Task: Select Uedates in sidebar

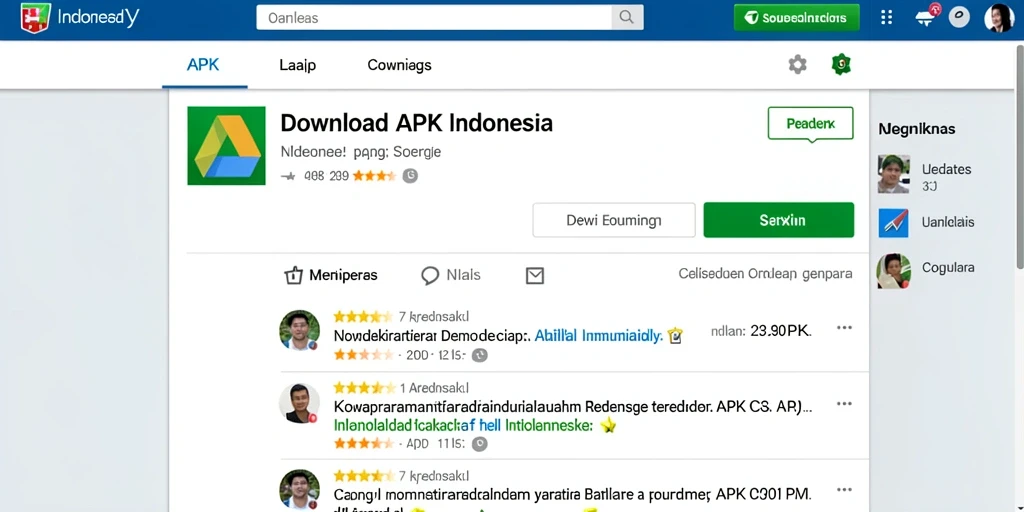Action: pyautogui.click(x=946, y=169)
